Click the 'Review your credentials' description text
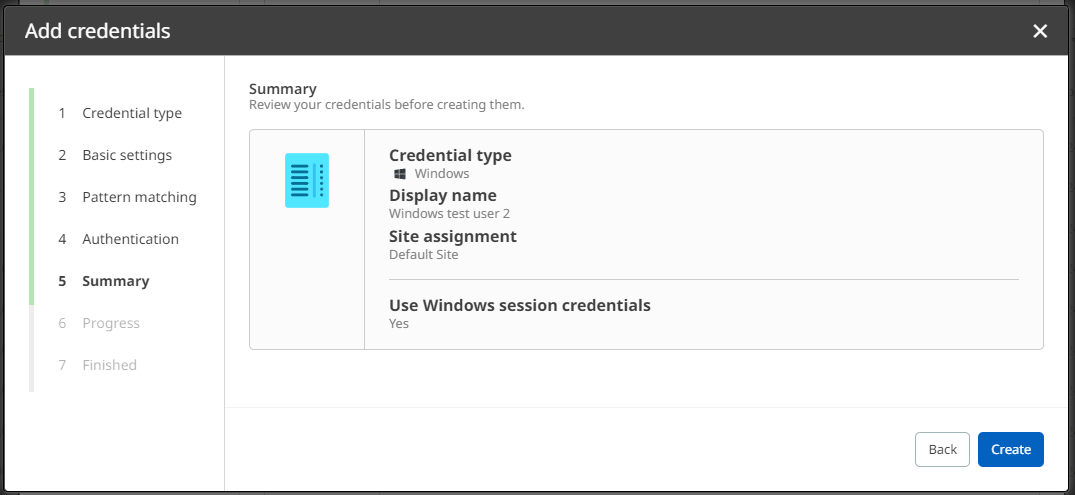Screen dimensions: 1075x495 pos(386,104)
